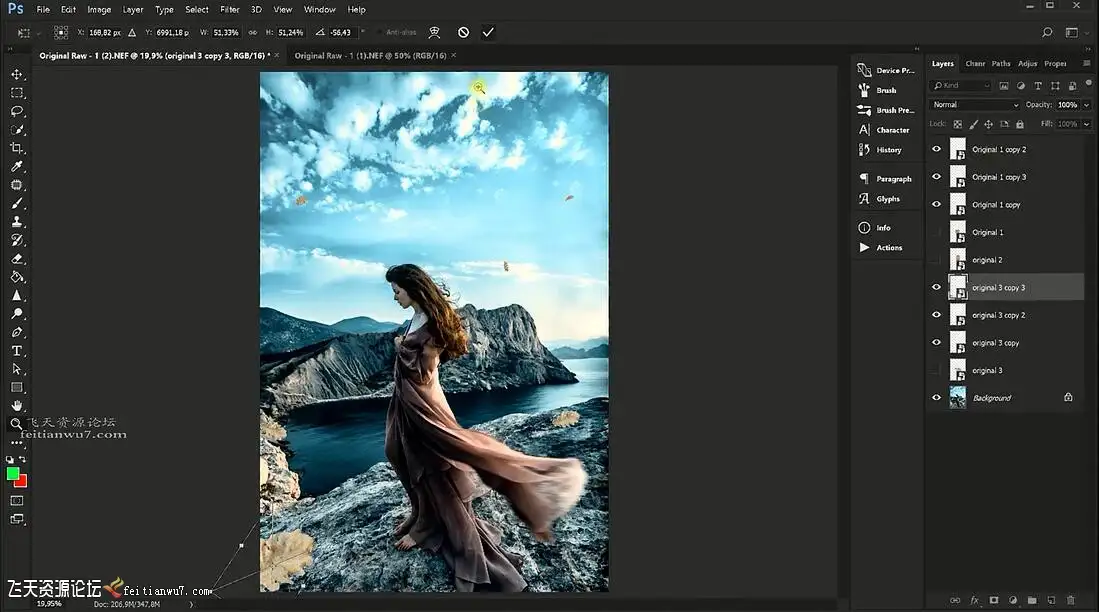
Task: Open the Filter menu
Action: 229,9
